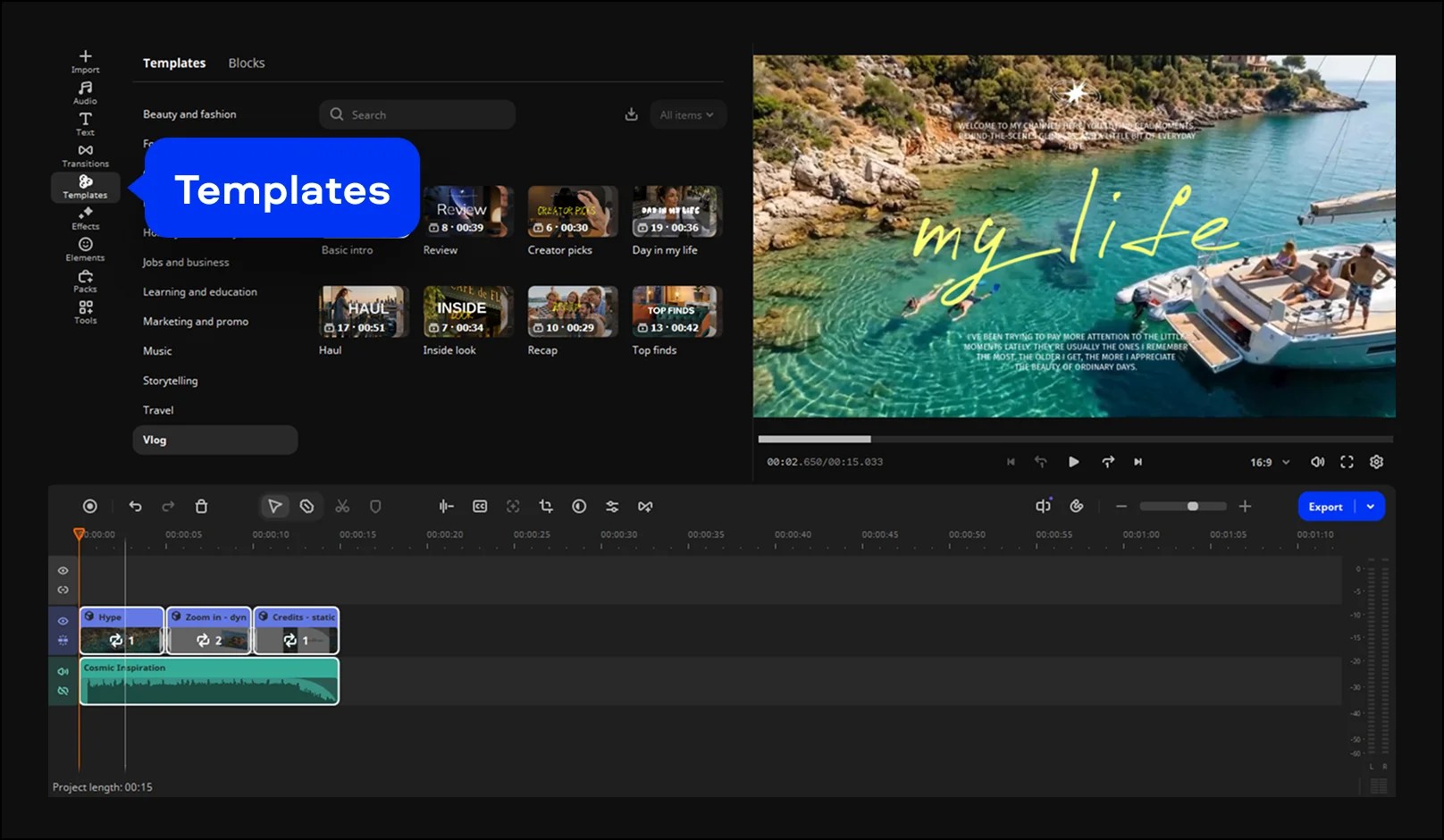Toggle link on the audio track
Viewport: 1444px width, 840px height.
point(63,691)
